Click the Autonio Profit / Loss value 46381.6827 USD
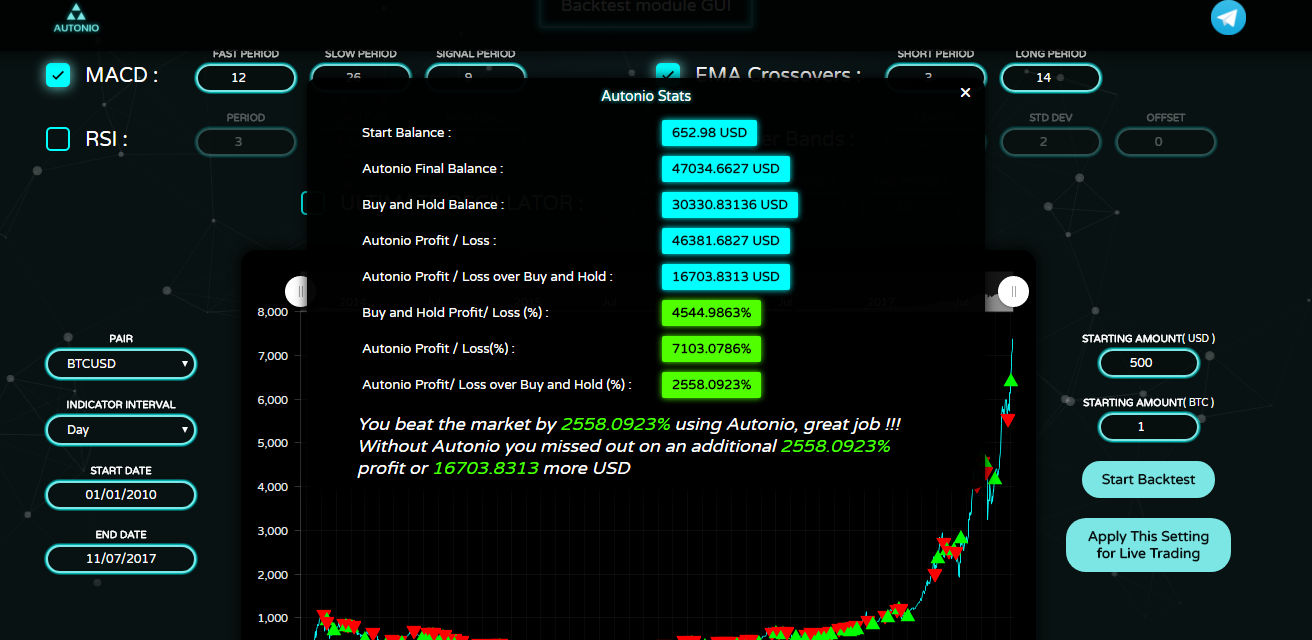 (726, 241)
